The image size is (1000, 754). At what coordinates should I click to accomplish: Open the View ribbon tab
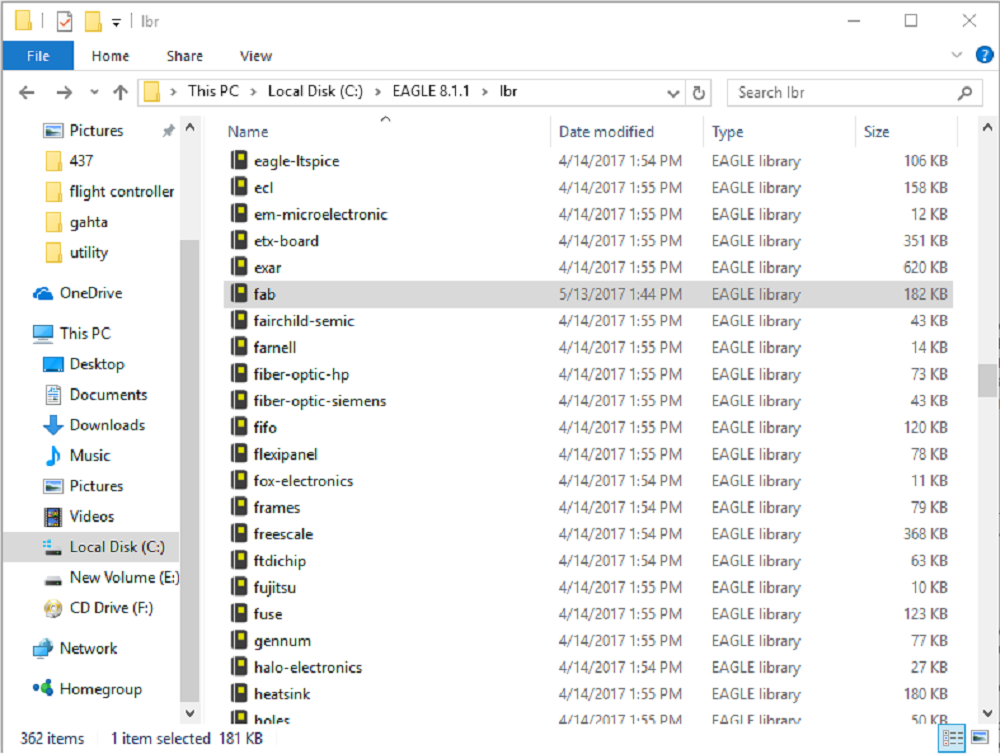pos(256,56)
